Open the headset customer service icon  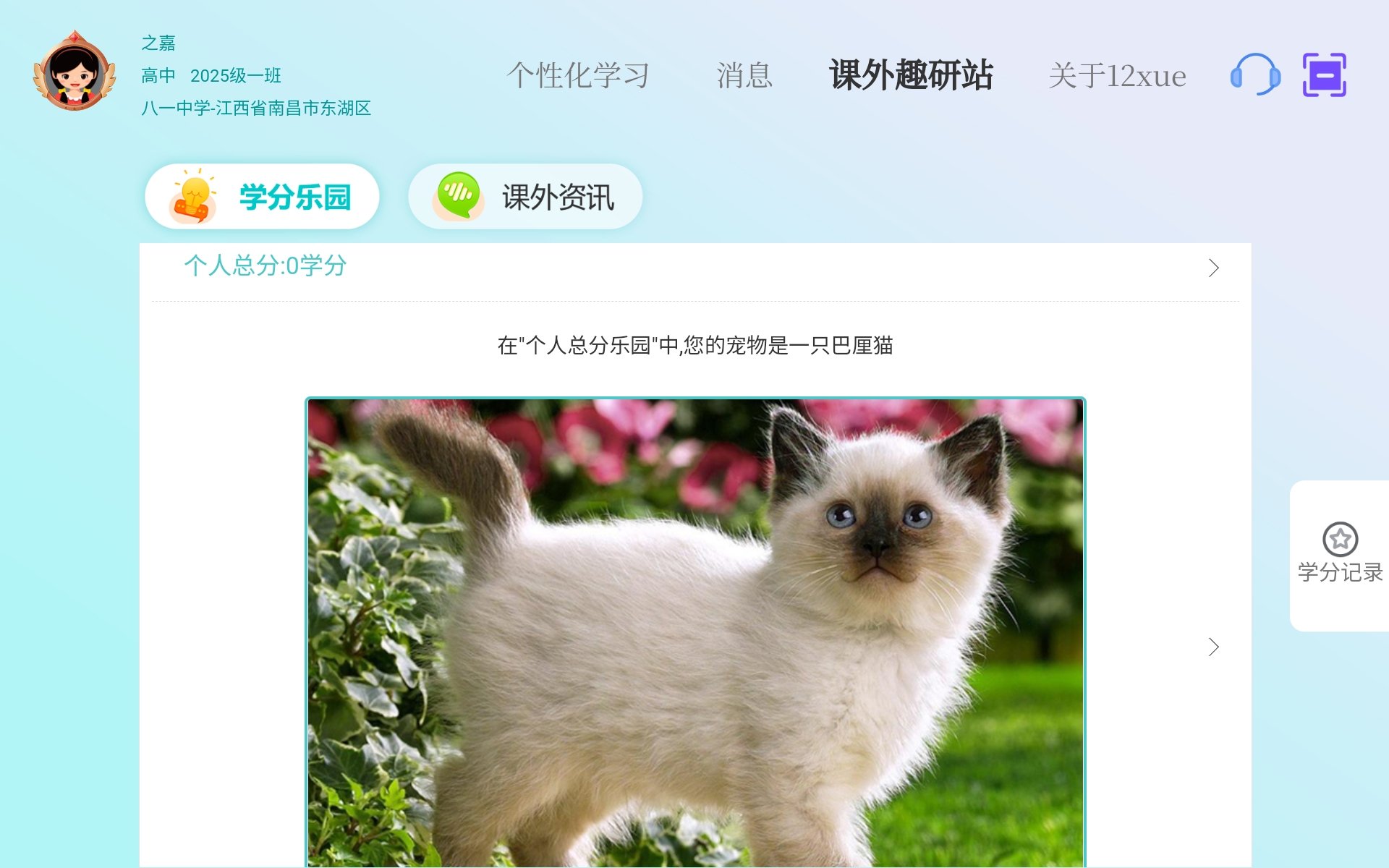coord(1255,75)
